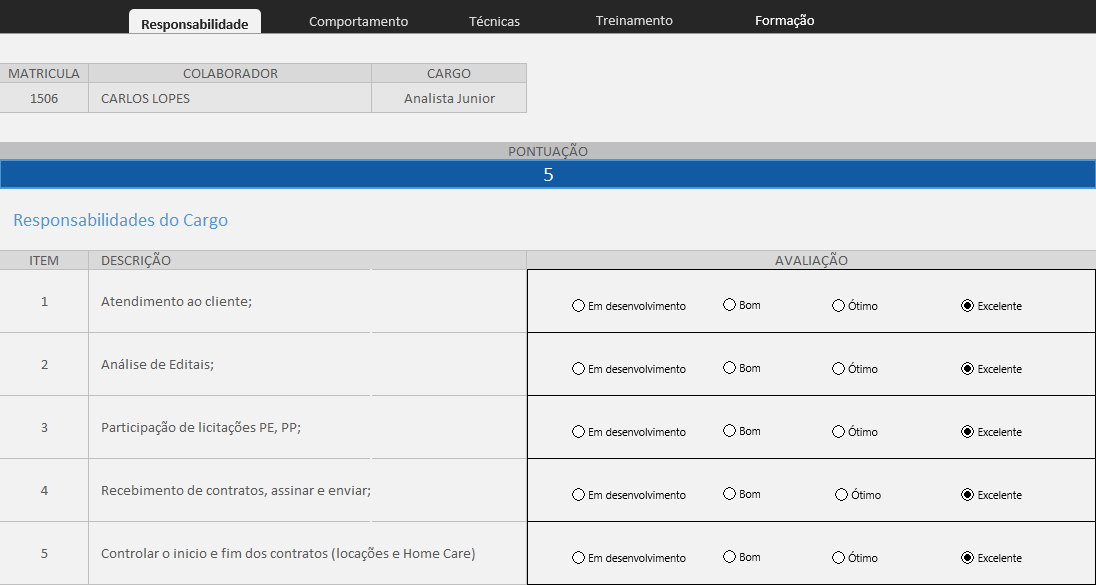Click the Responsabilidades do Cargo heading
The image size is (1096, 585).
(x=120, y=220)
